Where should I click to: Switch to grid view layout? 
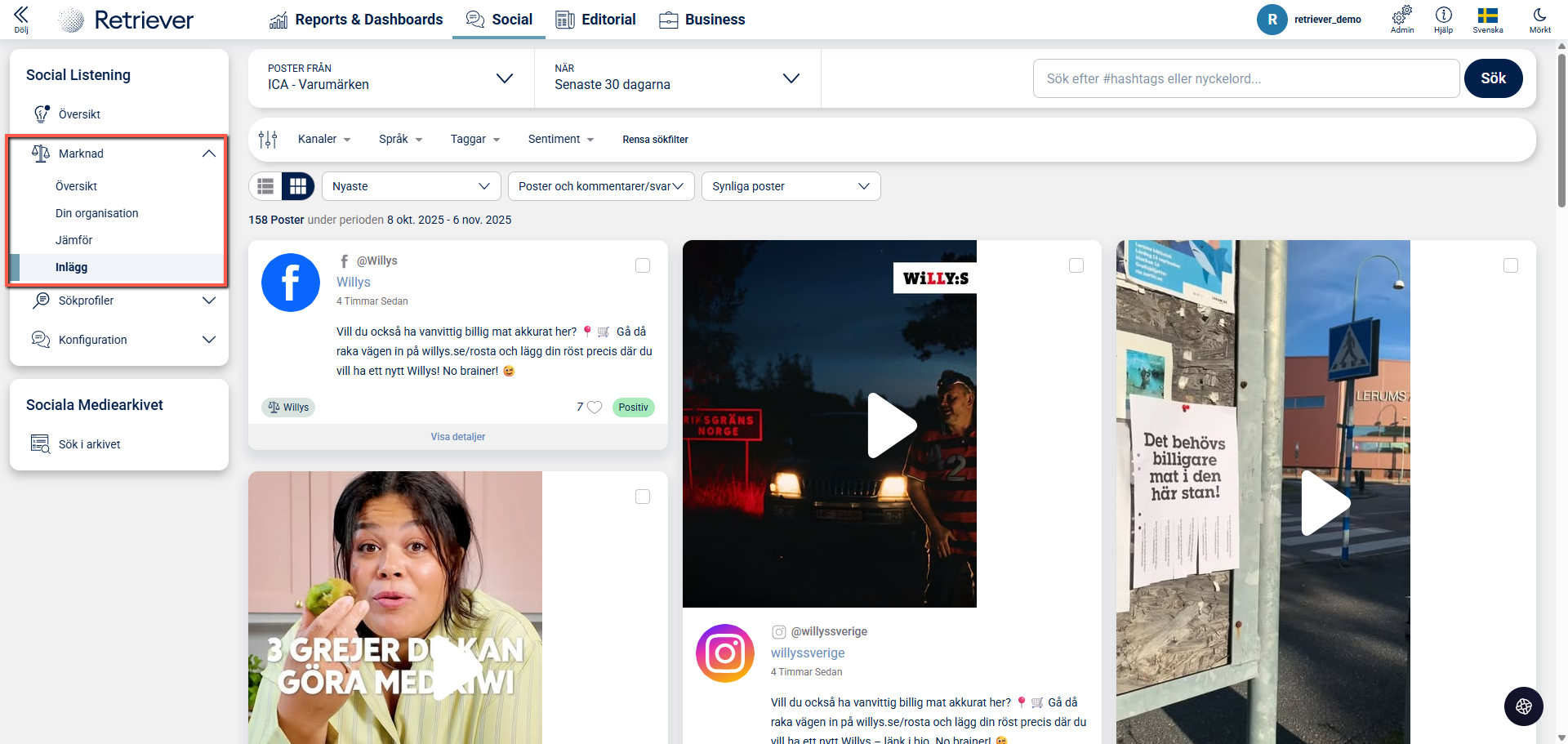click(298, 186)
